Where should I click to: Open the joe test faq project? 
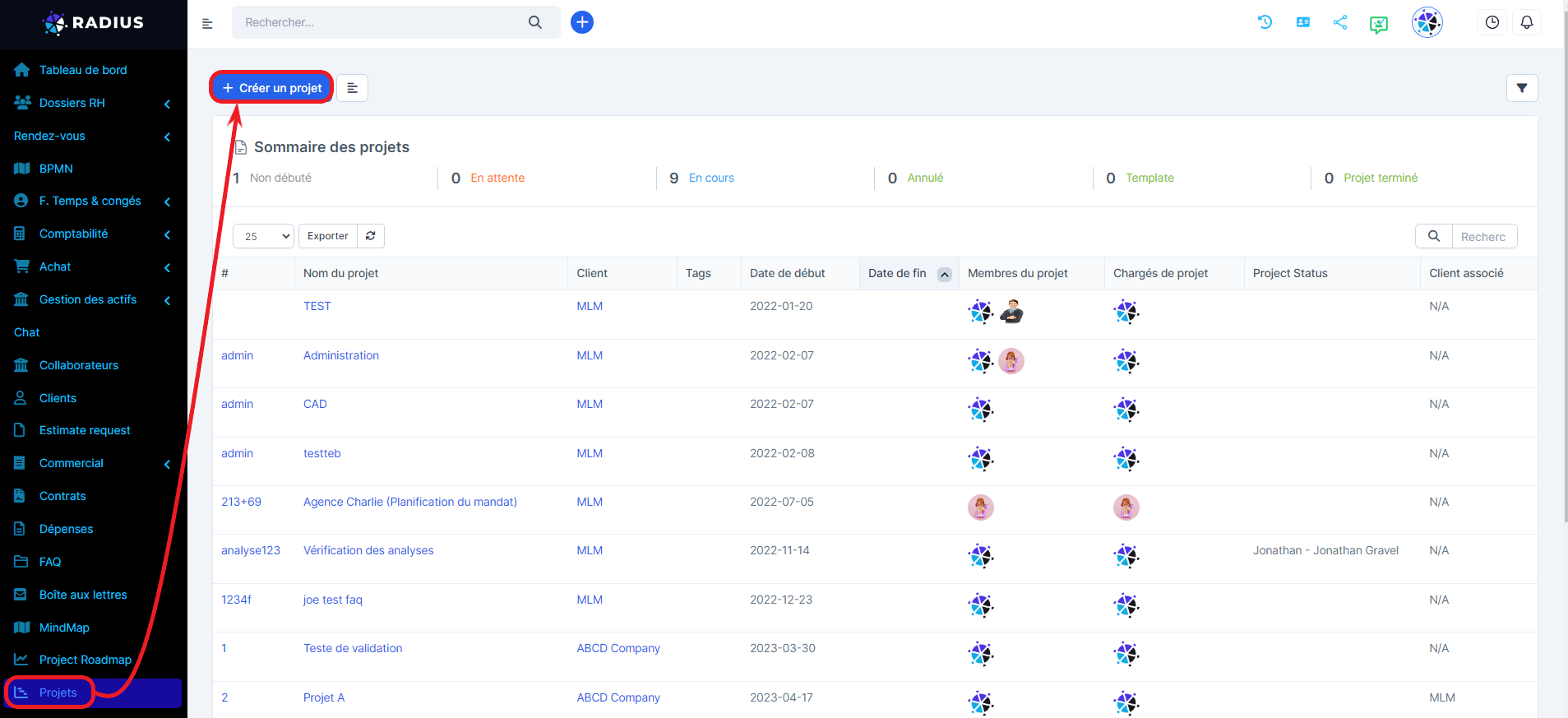tap(332, 600)
